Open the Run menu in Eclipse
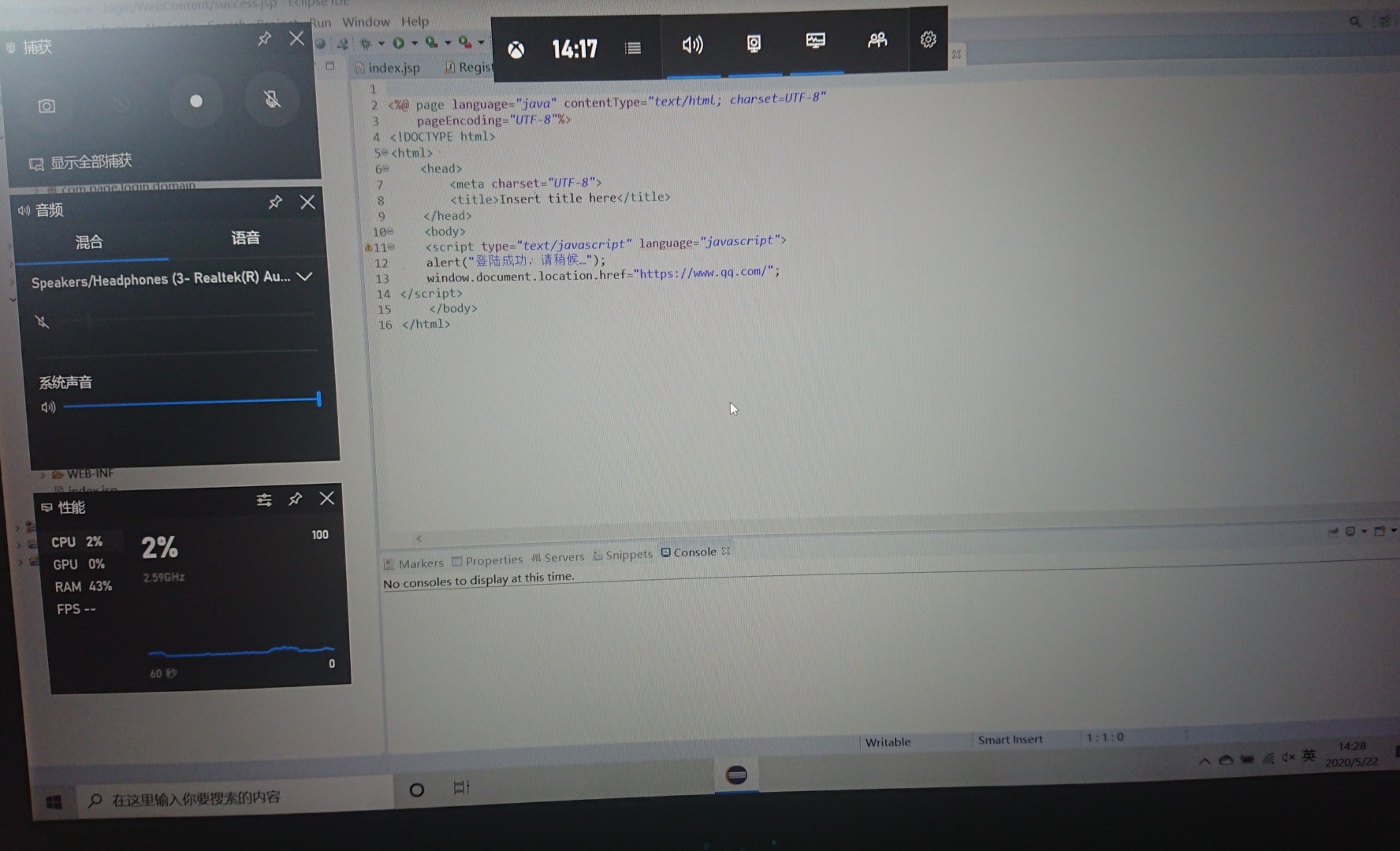The image size is (1400, 851). point(319,22)
